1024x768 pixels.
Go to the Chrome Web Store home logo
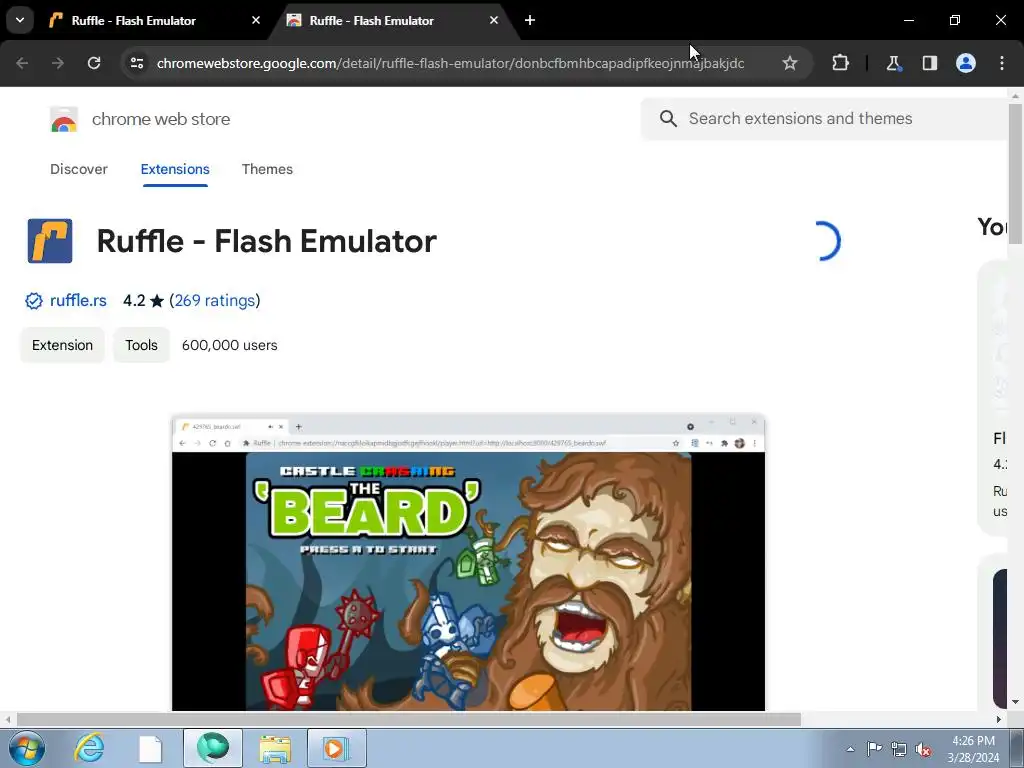tap(64, 120)
